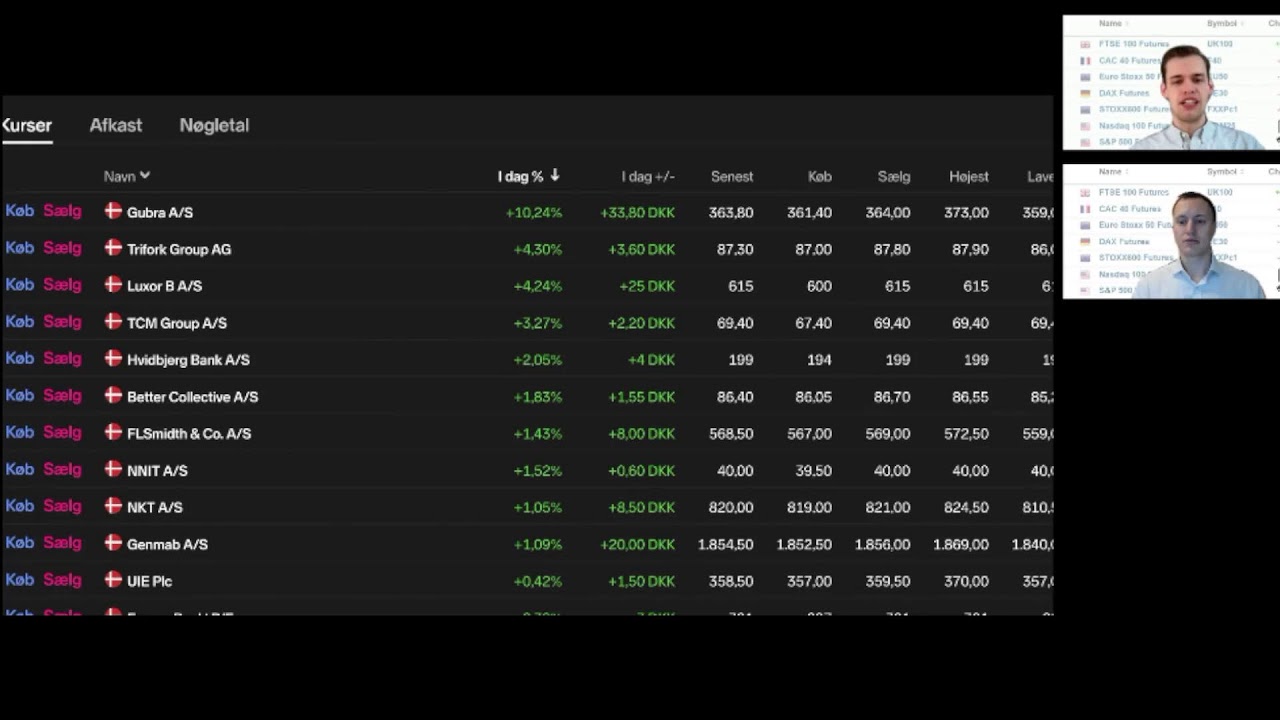This screenshot has height=720, width=1280.
Task: Click Sælg for UIE Plc
Action: tap(62, 580)
